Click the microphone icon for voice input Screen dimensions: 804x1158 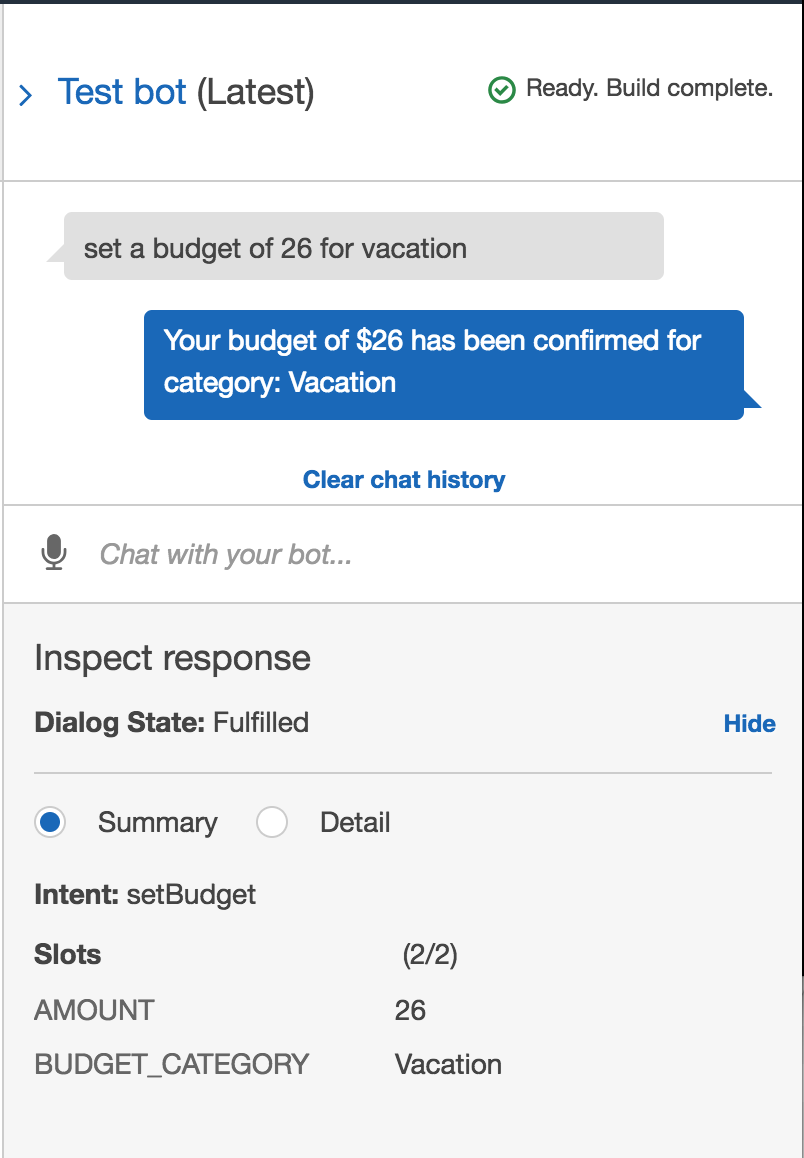(x=54, y=552)
